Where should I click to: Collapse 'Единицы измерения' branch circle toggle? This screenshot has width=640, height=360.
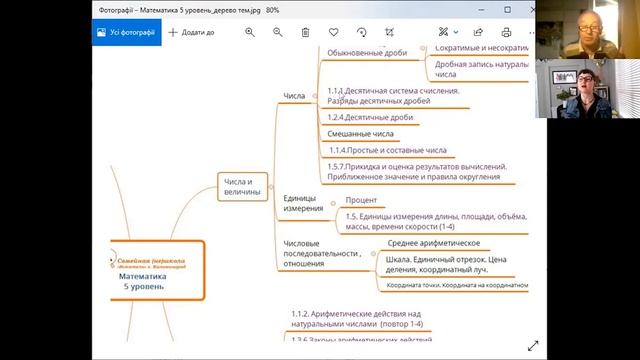pos(333,203)
